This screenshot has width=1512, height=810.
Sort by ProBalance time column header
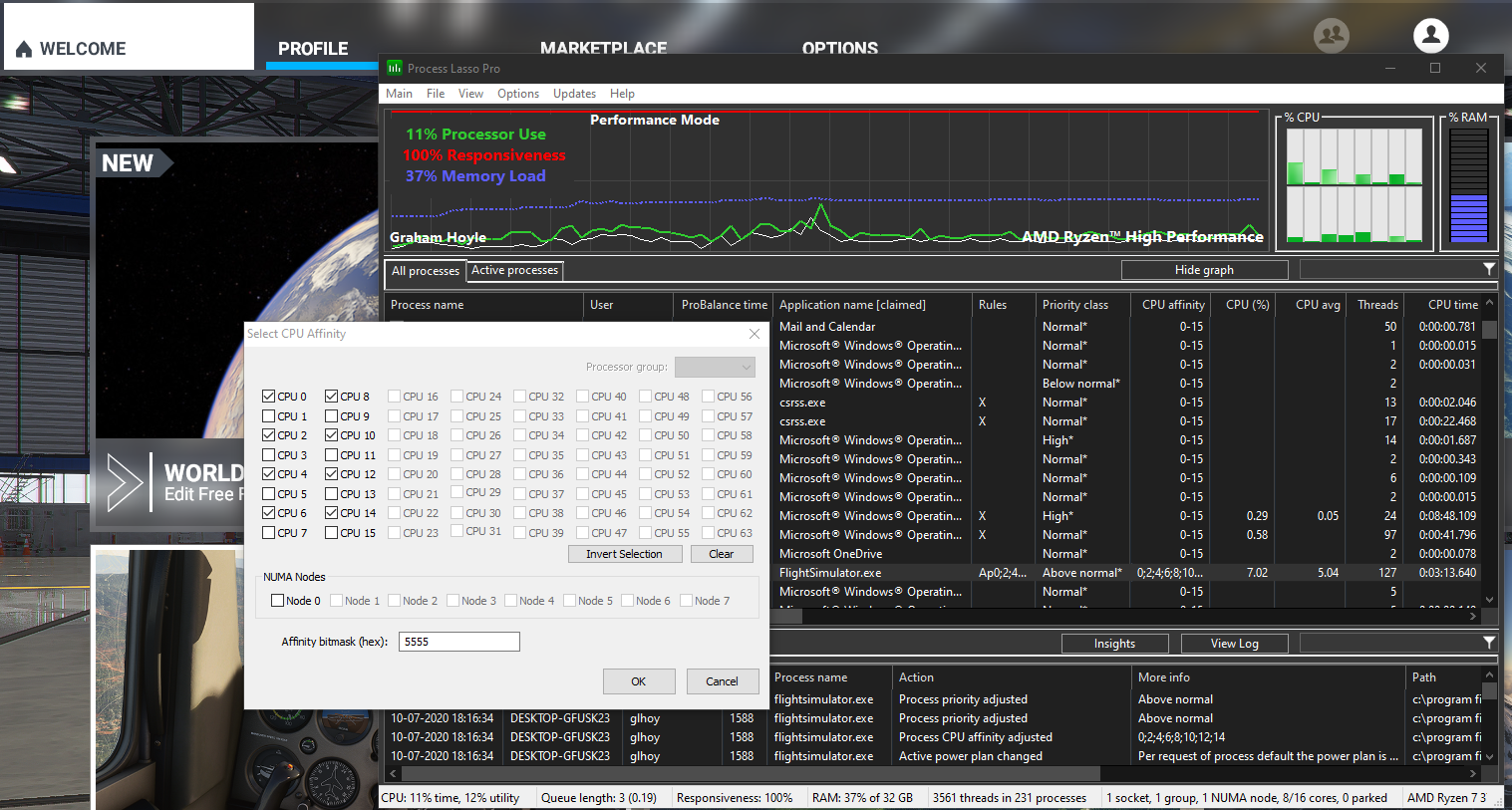[724, 305]
